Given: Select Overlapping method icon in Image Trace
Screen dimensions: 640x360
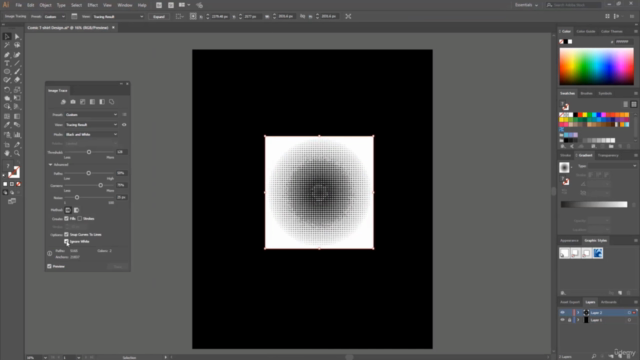Looking at the screenshot, I should tap(76, 210).
